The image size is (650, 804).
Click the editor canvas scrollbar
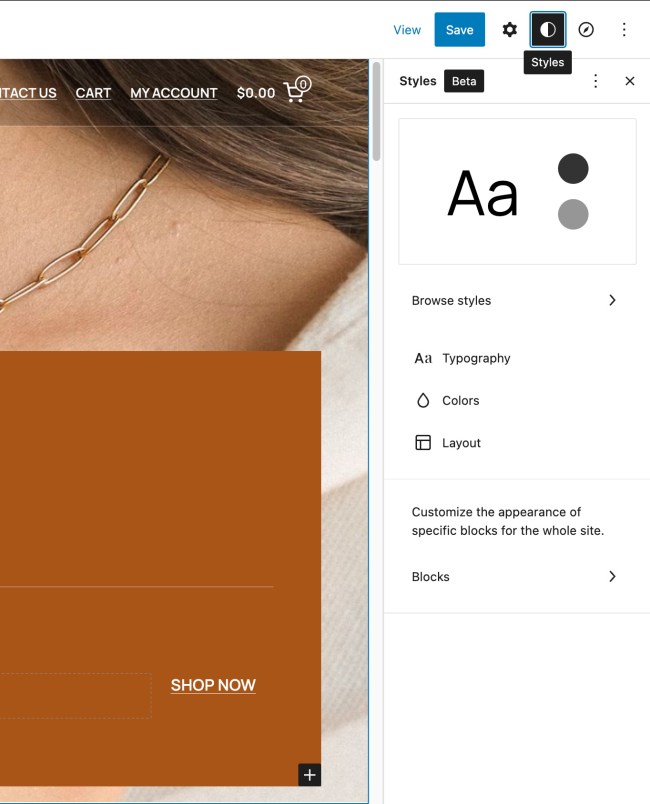[x=376, y=112]
